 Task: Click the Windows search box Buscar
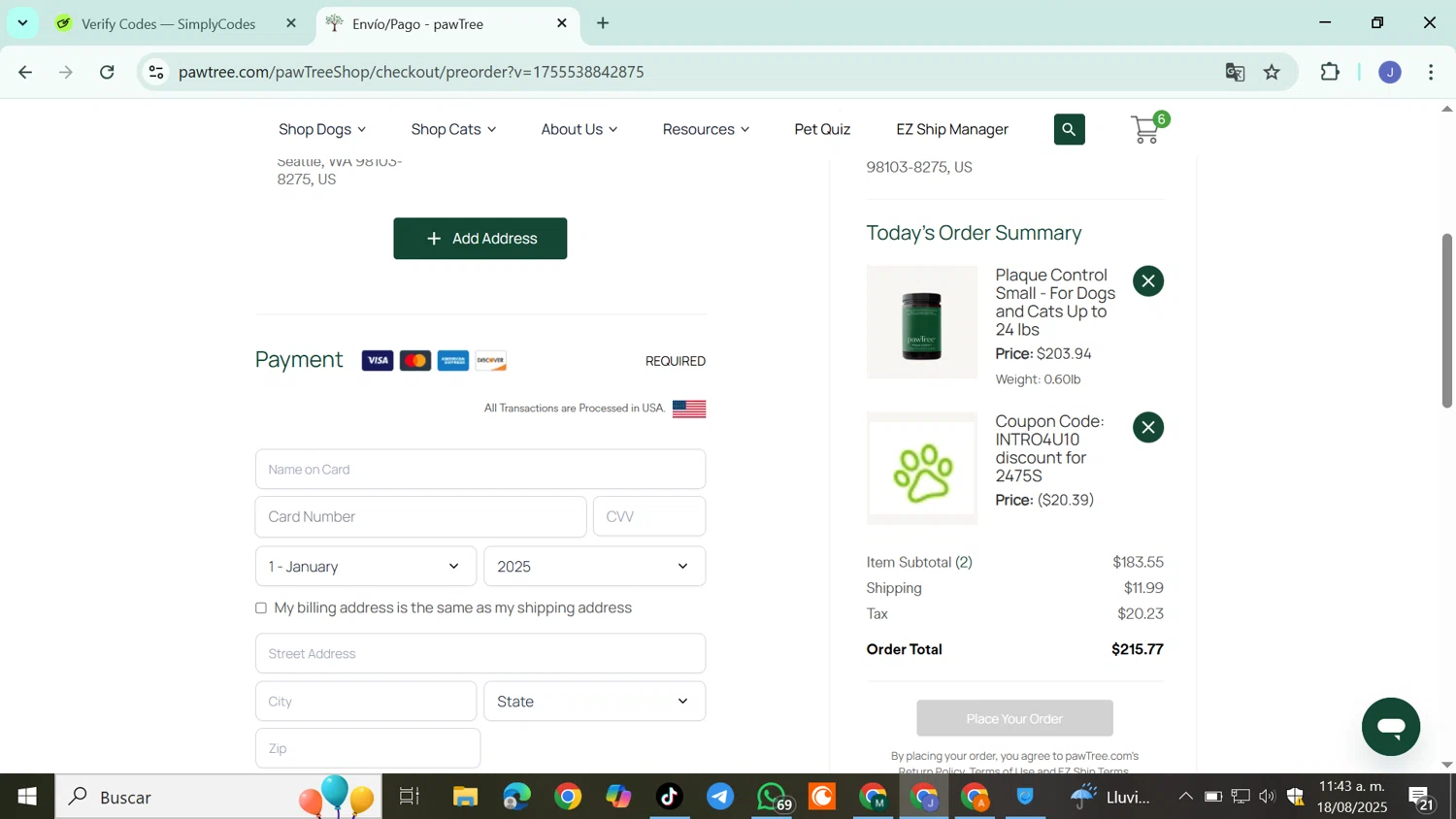tap(218, 797)
